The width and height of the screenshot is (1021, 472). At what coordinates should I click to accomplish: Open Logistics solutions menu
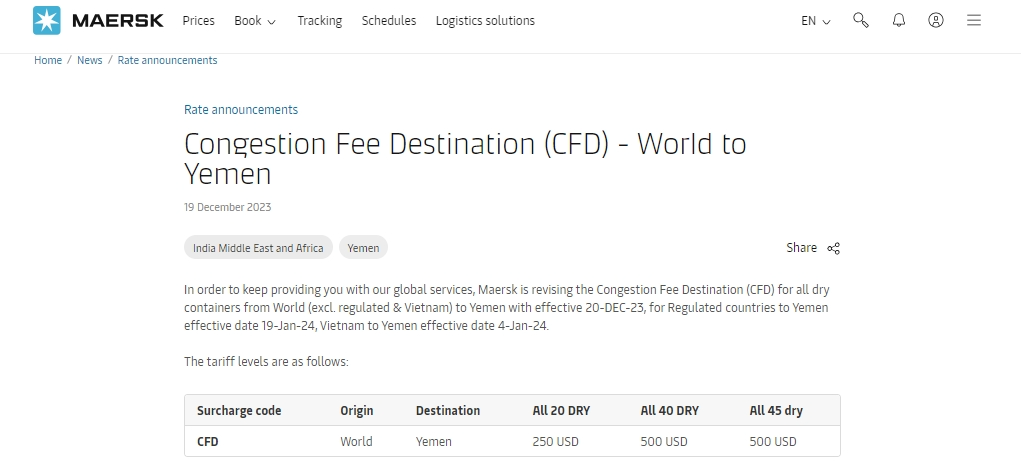point(485,20)
